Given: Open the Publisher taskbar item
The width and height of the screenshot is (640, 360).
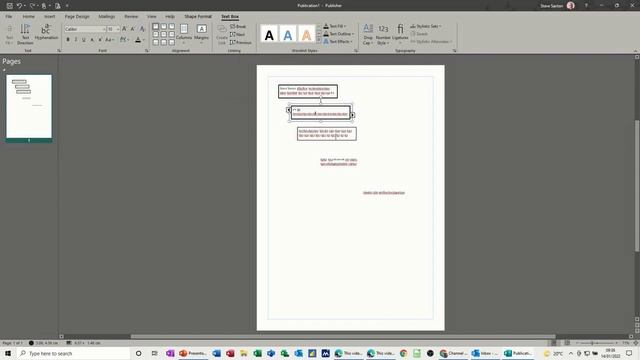Looking at the screenshot, I should (518, 353).
